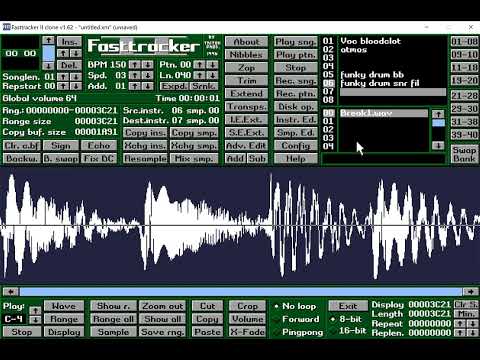Select Forward loop option
The image size is (480, 360).
coord(296,319)
